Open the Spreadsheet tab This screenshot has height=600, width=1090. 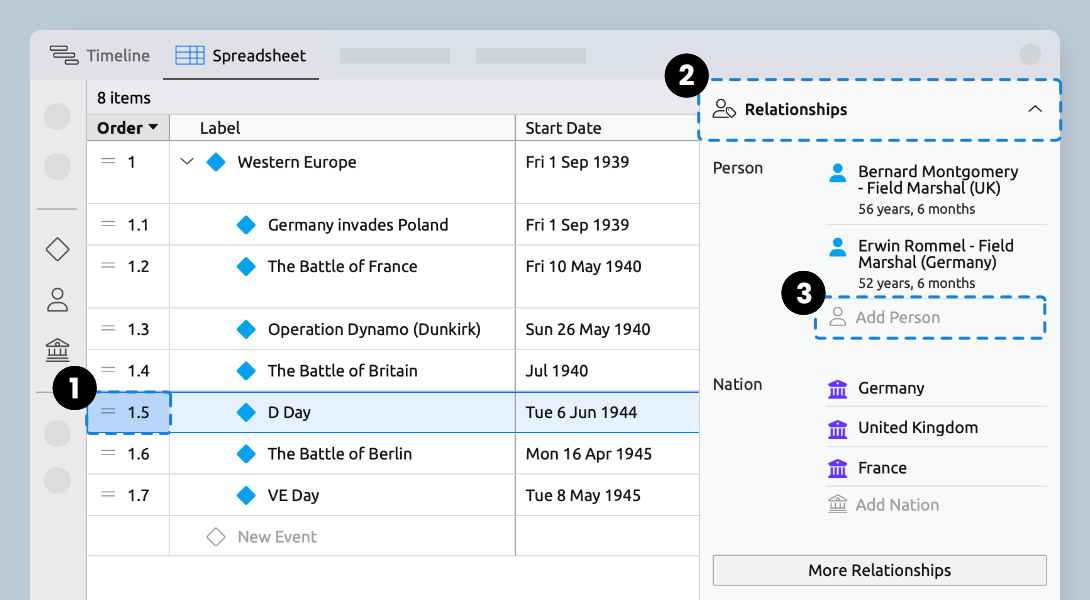click(x=241, y=56)
